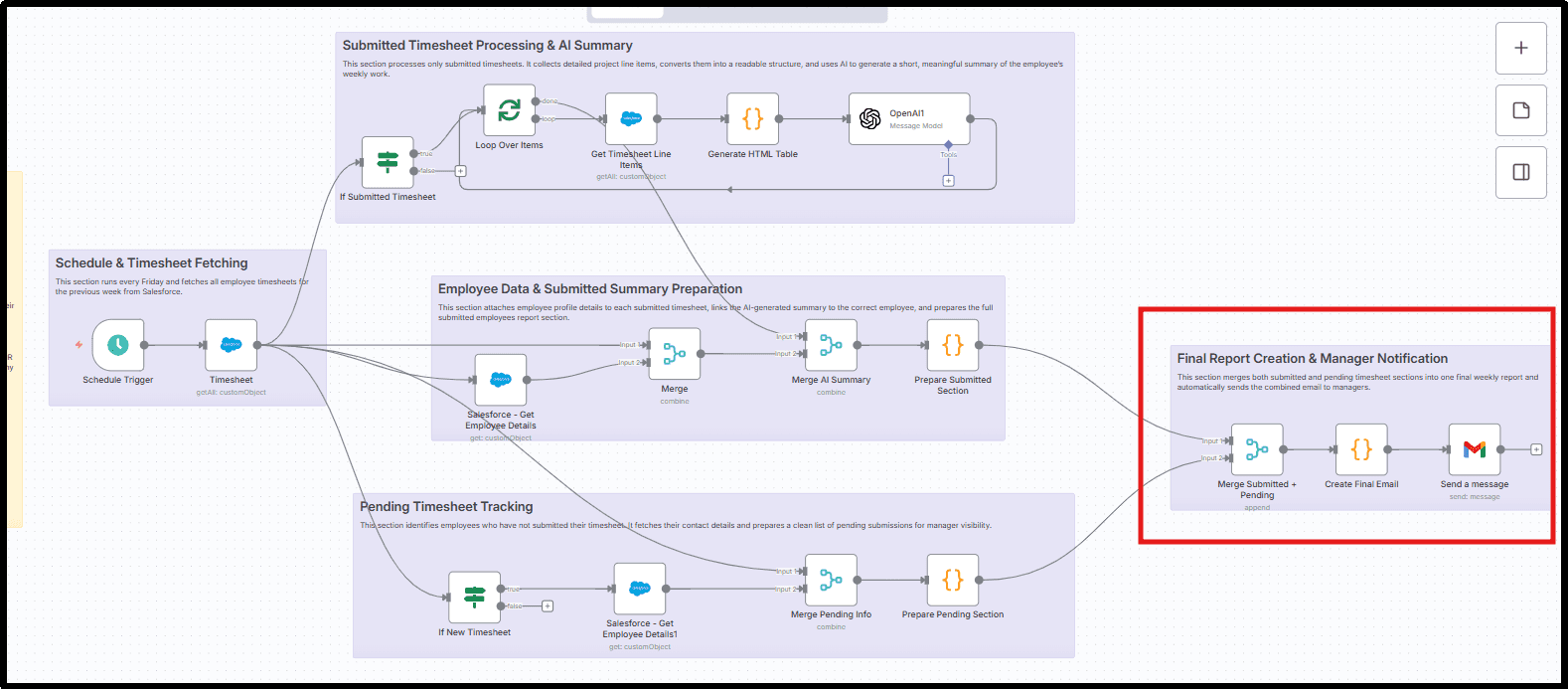Select the If Submitted Timesheet node

point(388,162)
